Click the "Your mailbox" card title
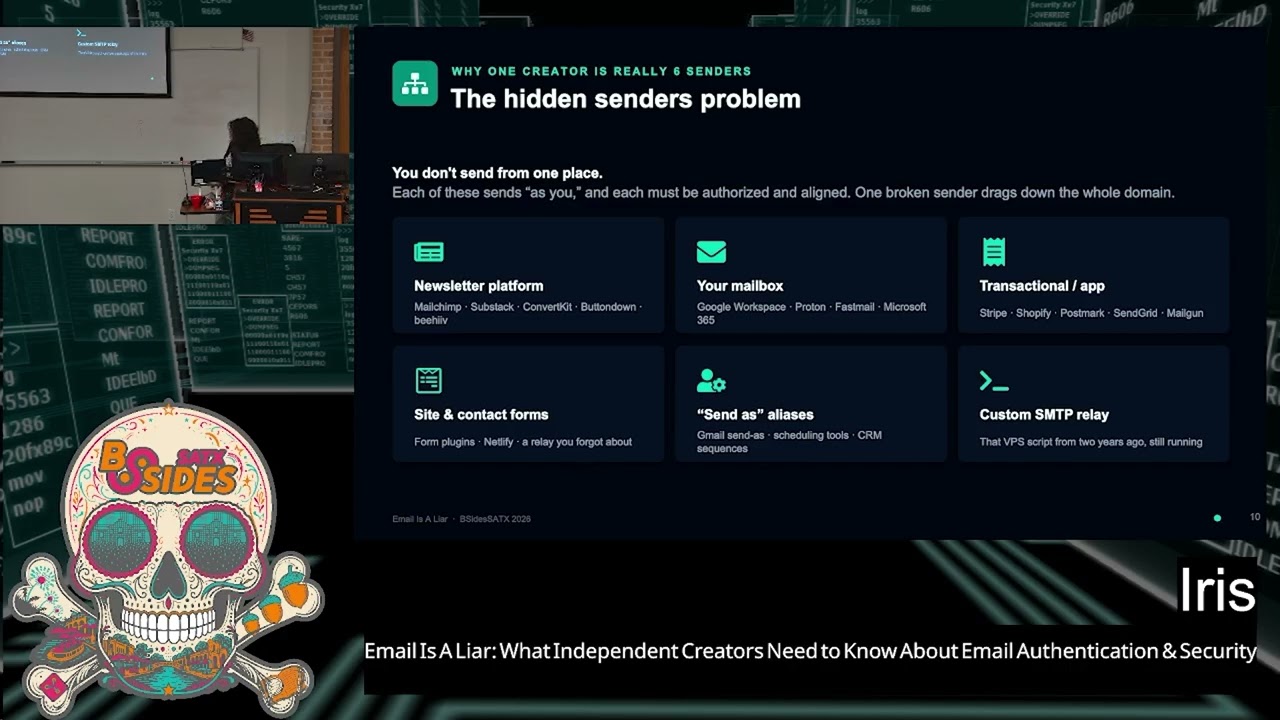Image resolution: width=1280 pixels, height=720 pixels. (740, 286)
